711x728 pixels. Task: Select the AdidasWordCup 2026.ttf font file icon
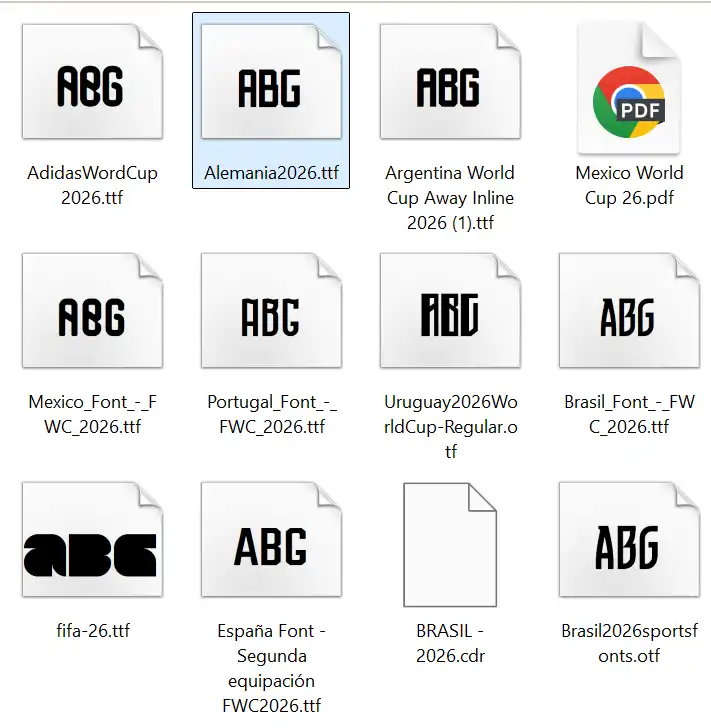pyautogui.click(x=92, y=82)
